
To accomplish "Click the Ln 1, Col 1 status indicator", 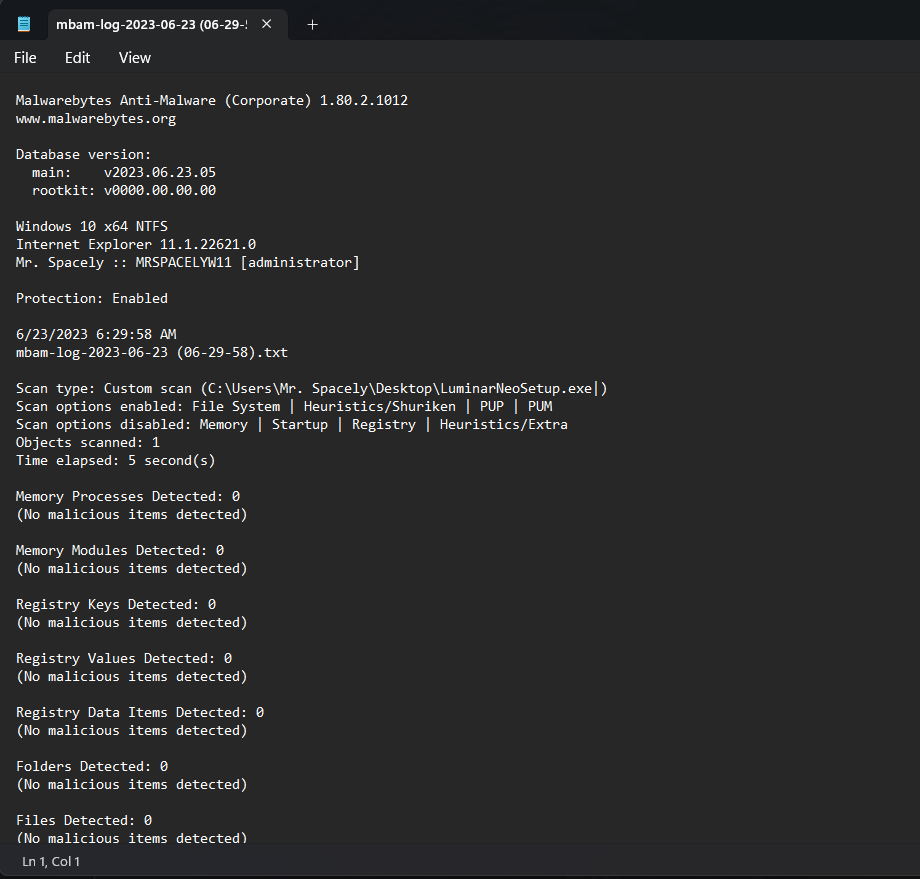I will point(51,861).
